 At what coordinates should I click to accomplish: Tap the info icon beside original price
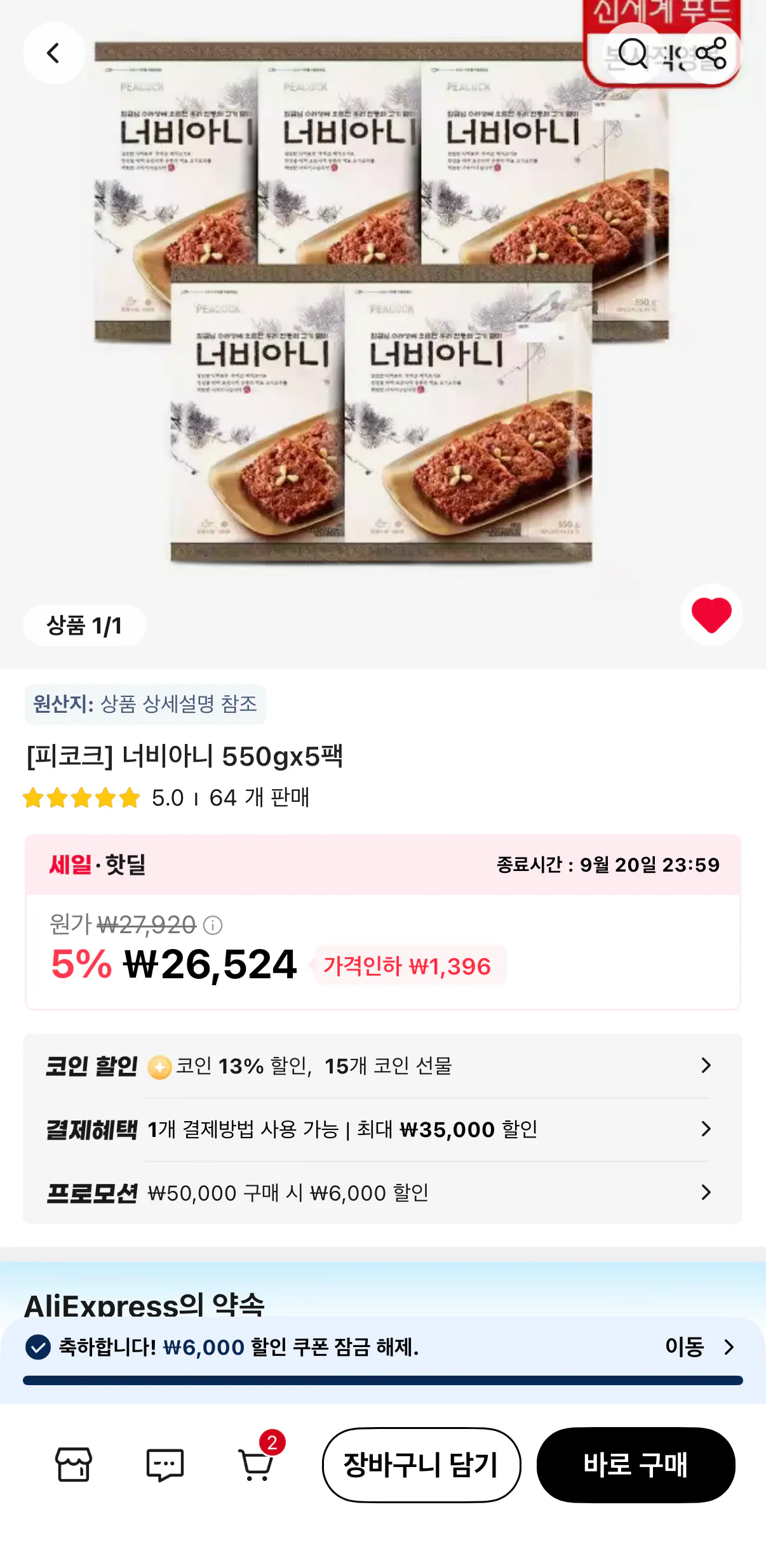click(213, 926)
